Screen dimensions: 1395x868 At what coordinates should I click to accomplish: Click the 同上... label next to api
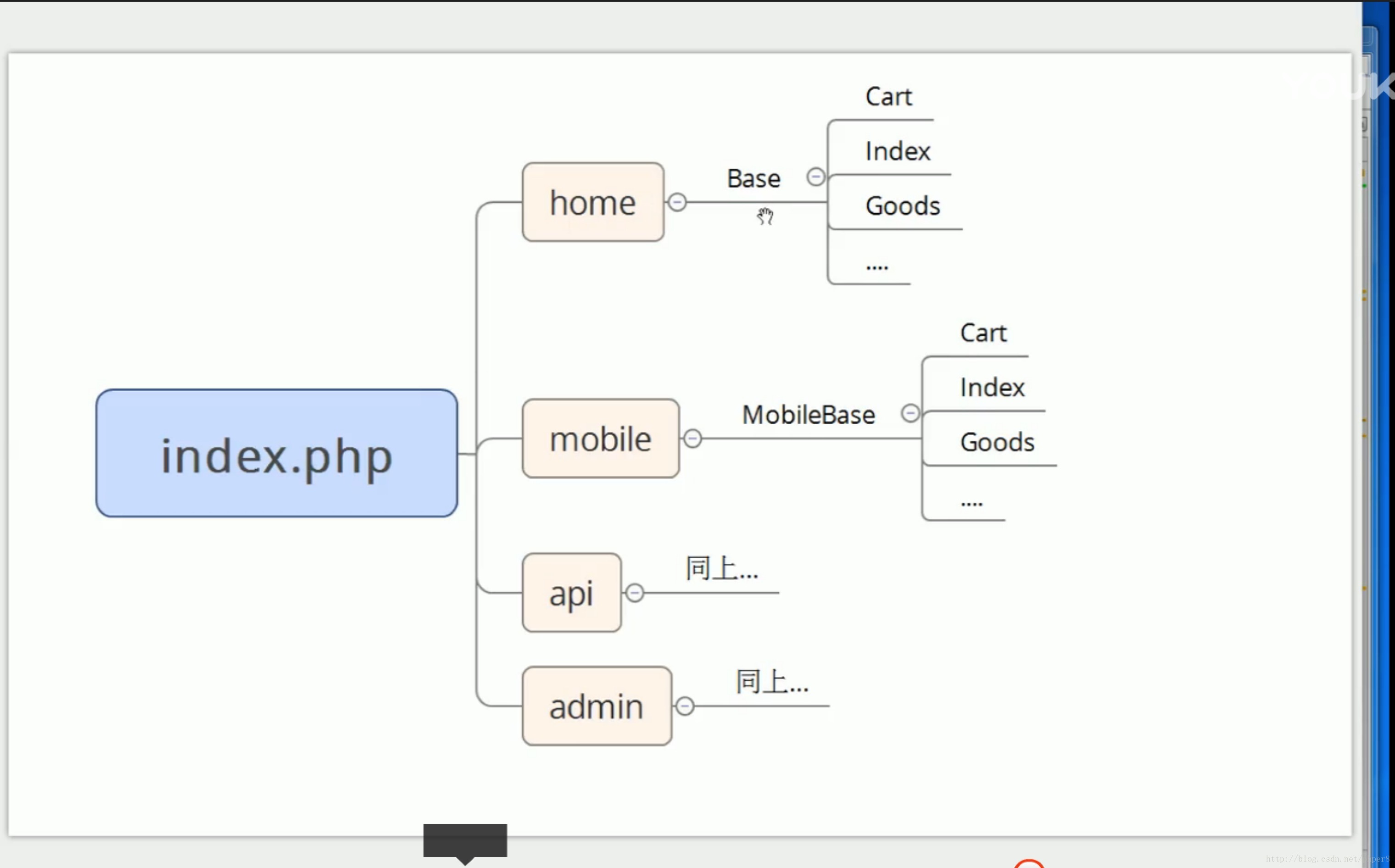tap(722, 568)
